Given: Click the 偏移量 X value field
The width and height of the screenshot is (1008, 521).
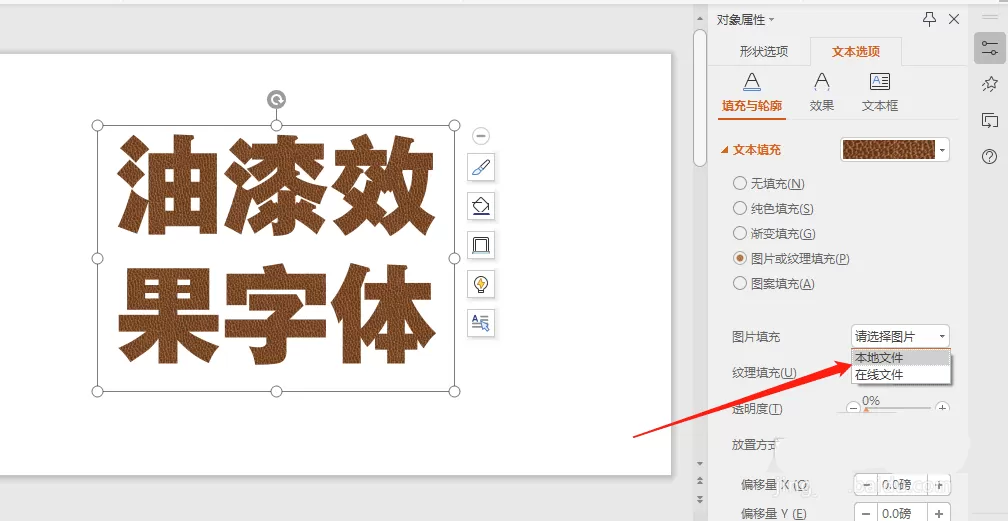Looking at the screenshot, I should pyautogui.click(x=903, y=485).
